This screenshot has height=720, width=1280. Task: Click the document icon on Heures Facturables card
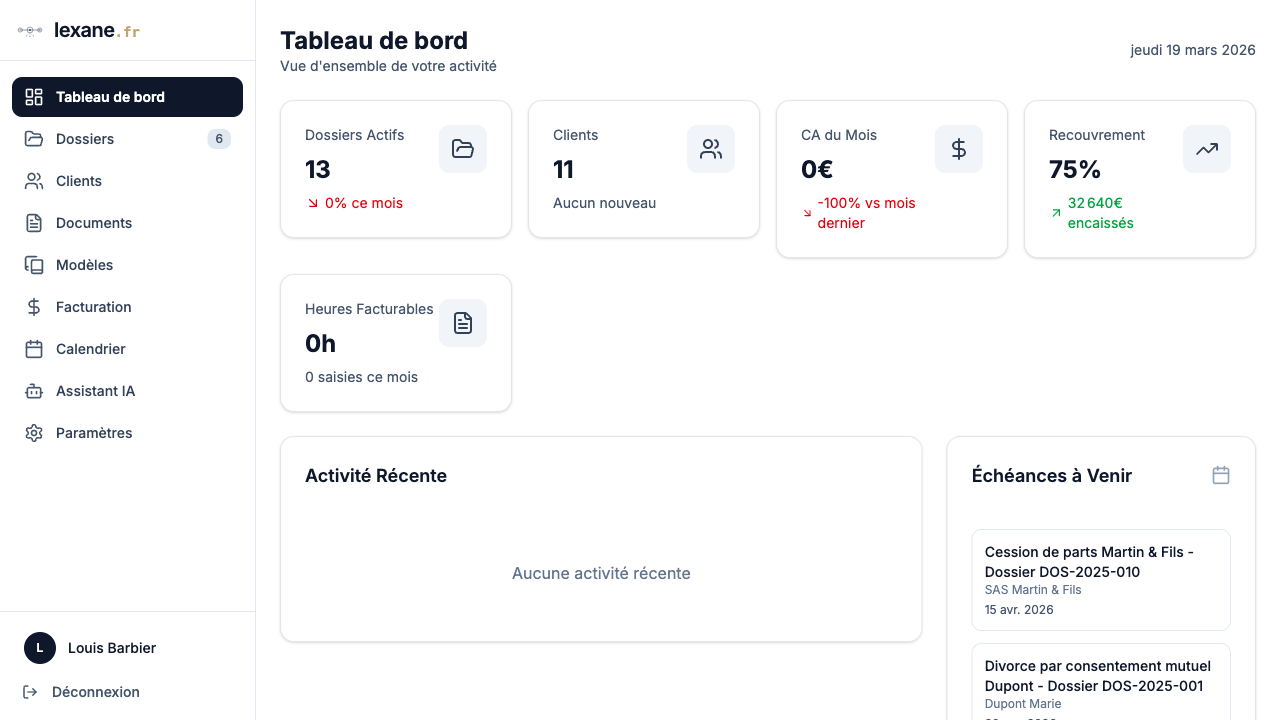(x=462, y=322)
